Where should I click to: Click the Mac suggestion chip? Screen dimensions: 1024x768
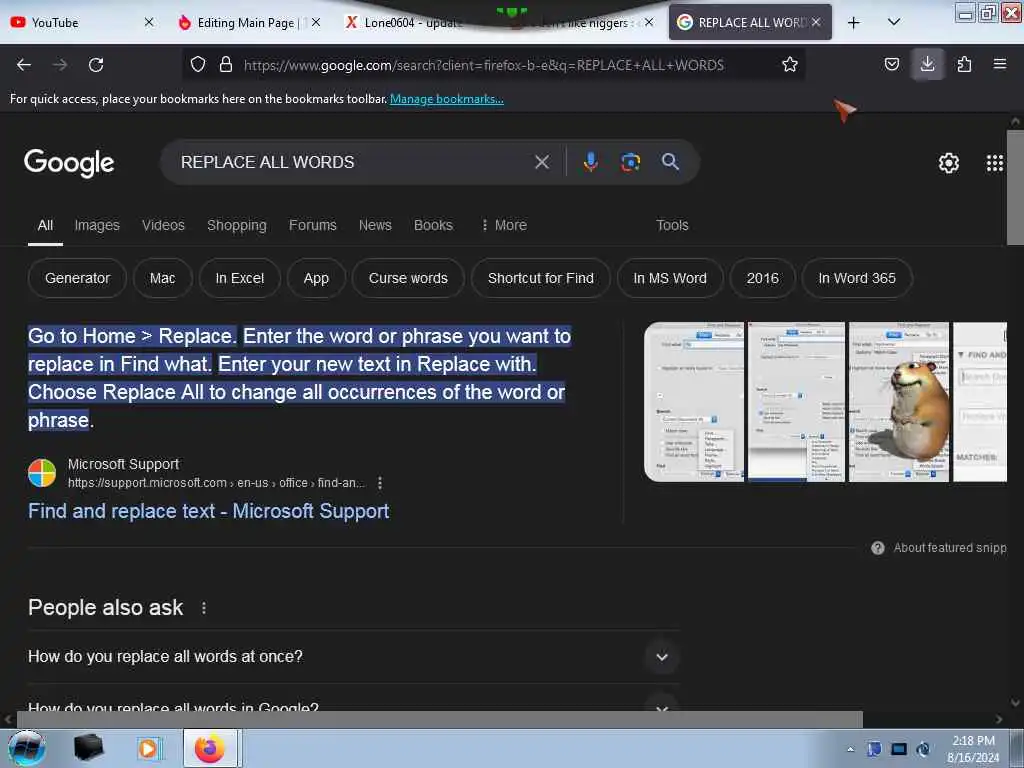163,278
